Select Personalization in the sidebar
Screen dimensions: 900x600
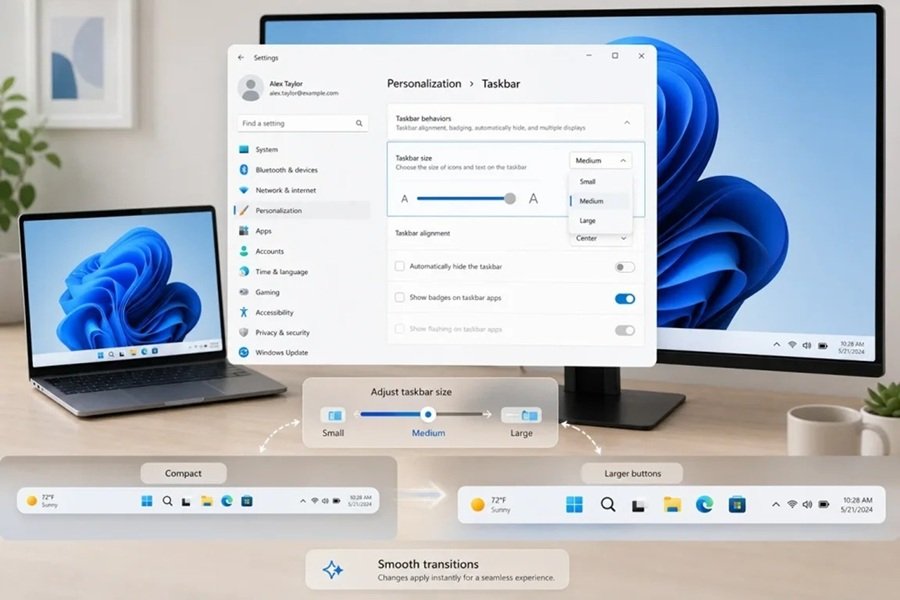(x=302, y=211)
